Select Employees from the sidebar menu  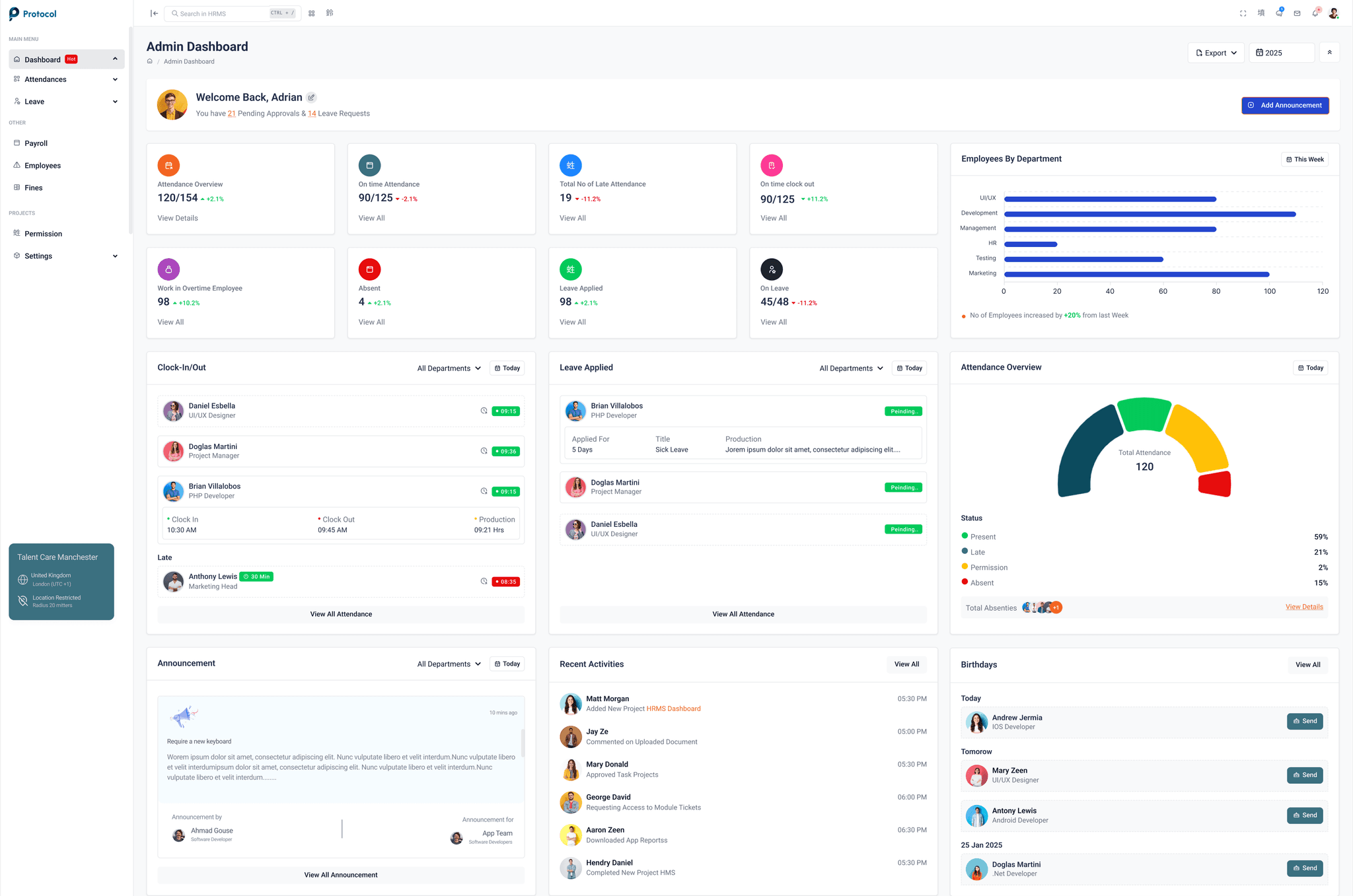coord(43,165)
